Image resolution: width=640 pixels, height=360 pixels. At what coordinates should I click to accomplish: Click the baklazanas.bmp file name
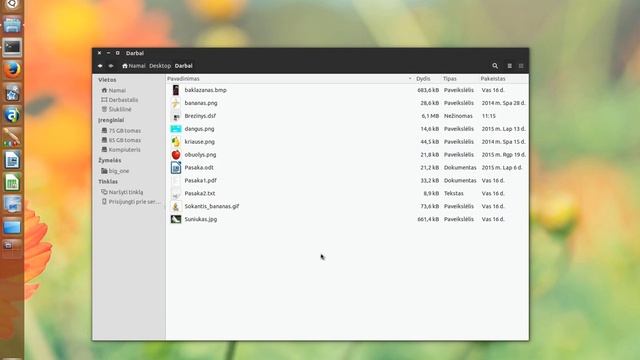(x=205, y=90)
